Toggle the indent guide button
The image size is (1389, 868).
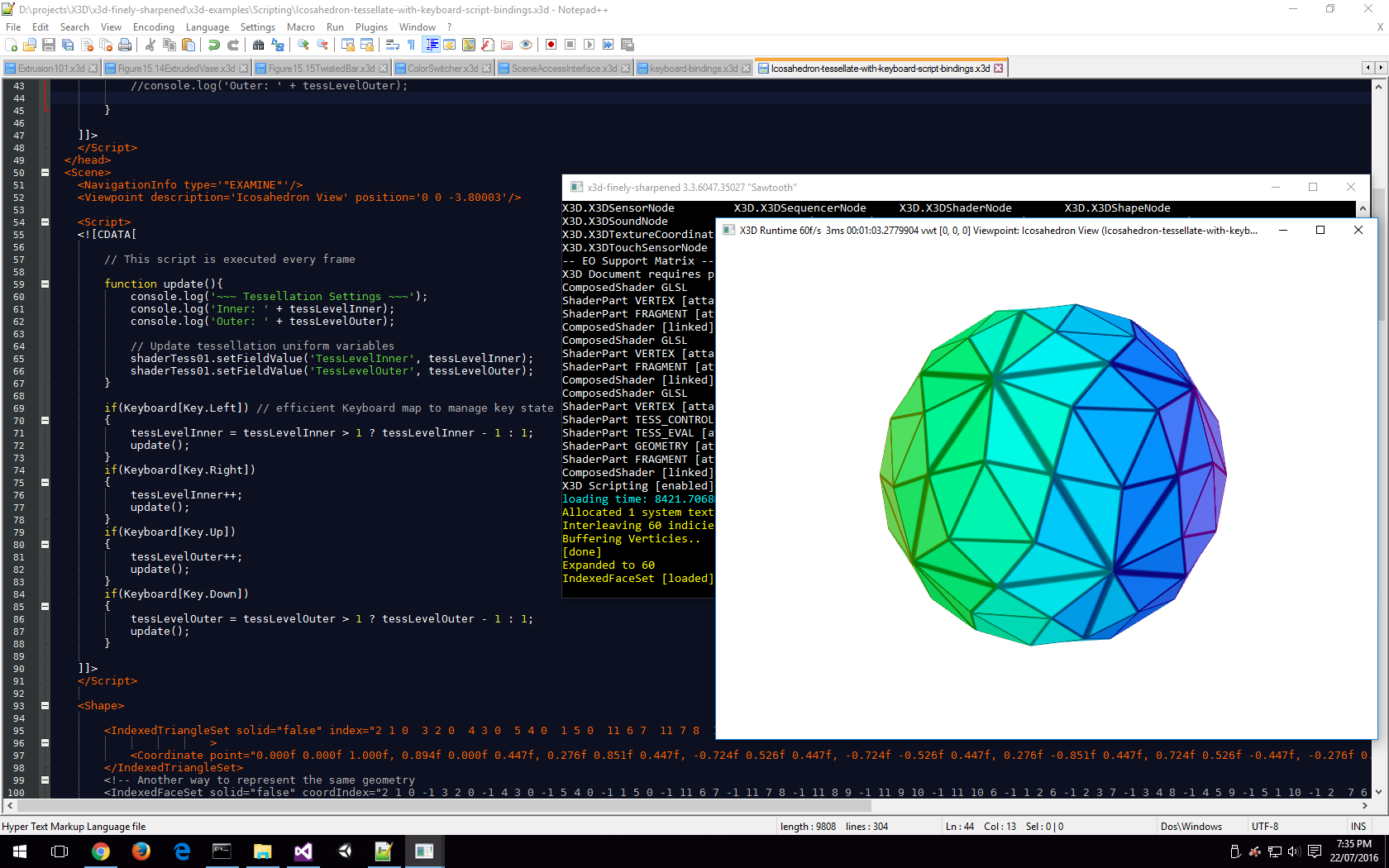pyautogui.click(x=431, y=45)
